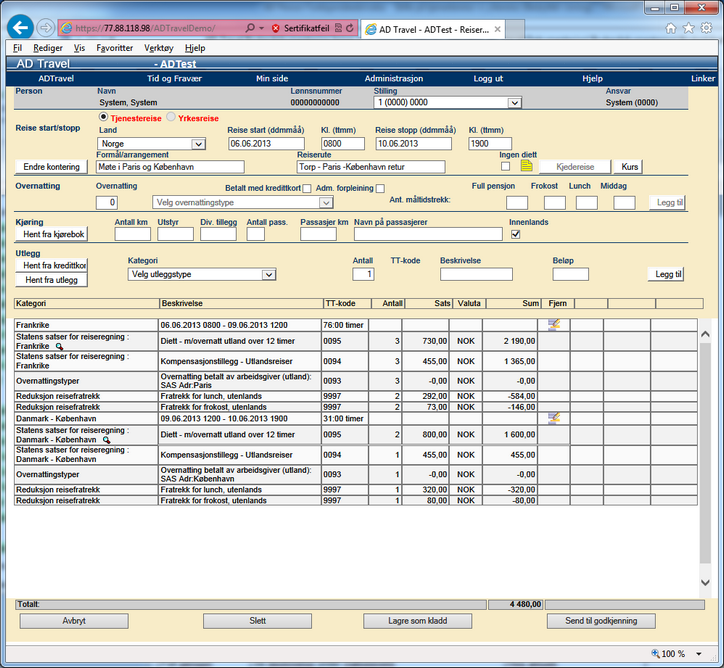
Task: Click the remove icon on Danmark - København row
Action: point(553,417)
